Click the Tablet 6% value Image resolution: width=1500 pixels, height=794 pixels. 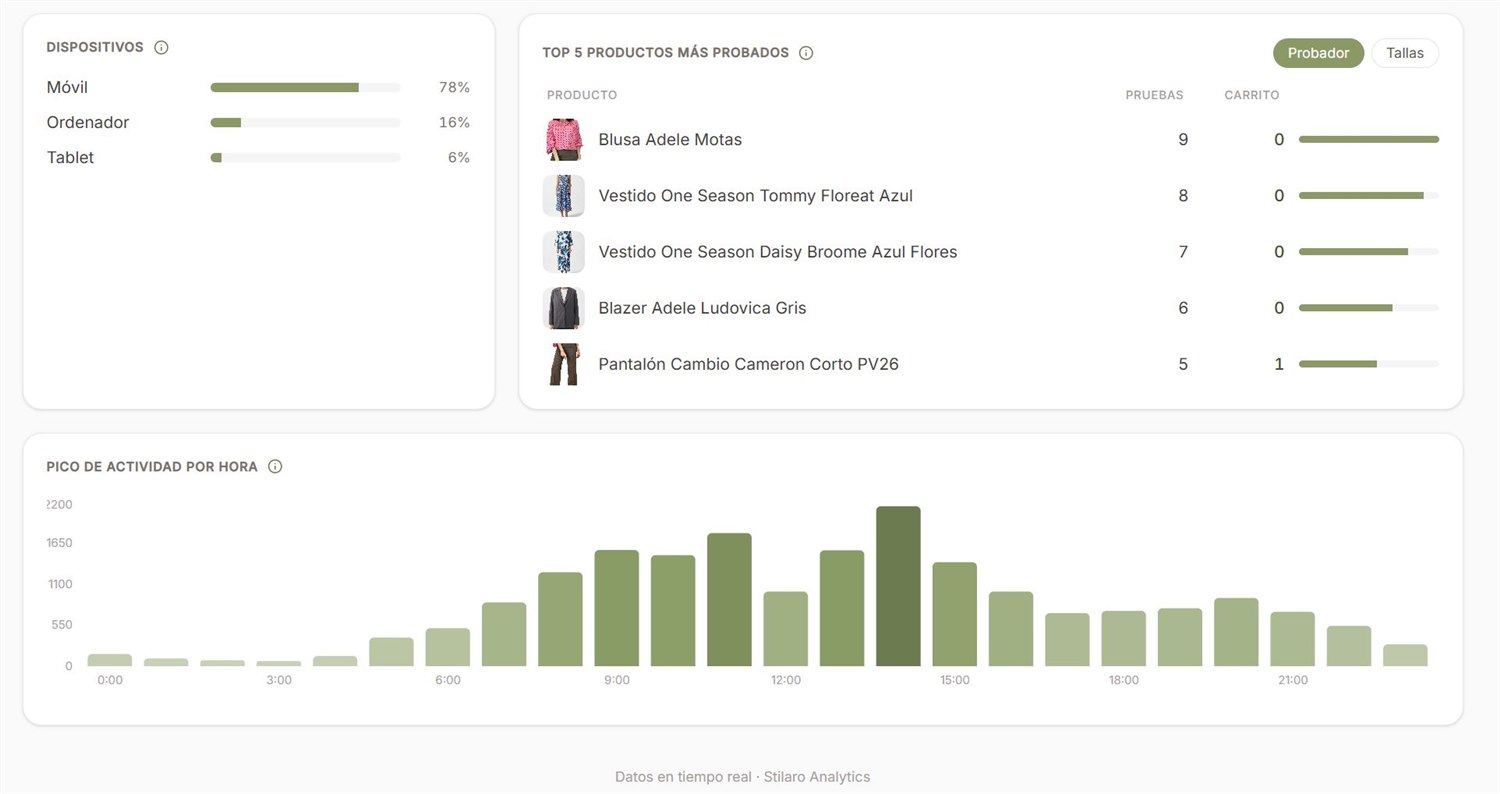point(459,157)
